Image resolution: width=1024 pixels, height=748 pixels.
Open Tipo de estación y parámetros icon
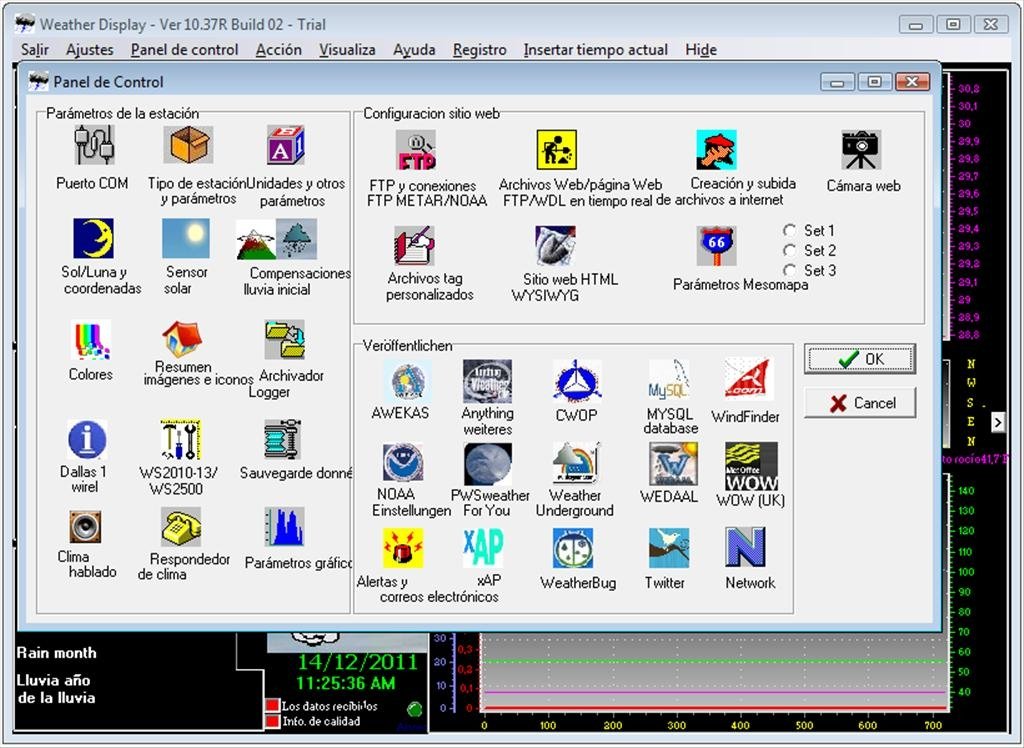[x=188, y=144]
